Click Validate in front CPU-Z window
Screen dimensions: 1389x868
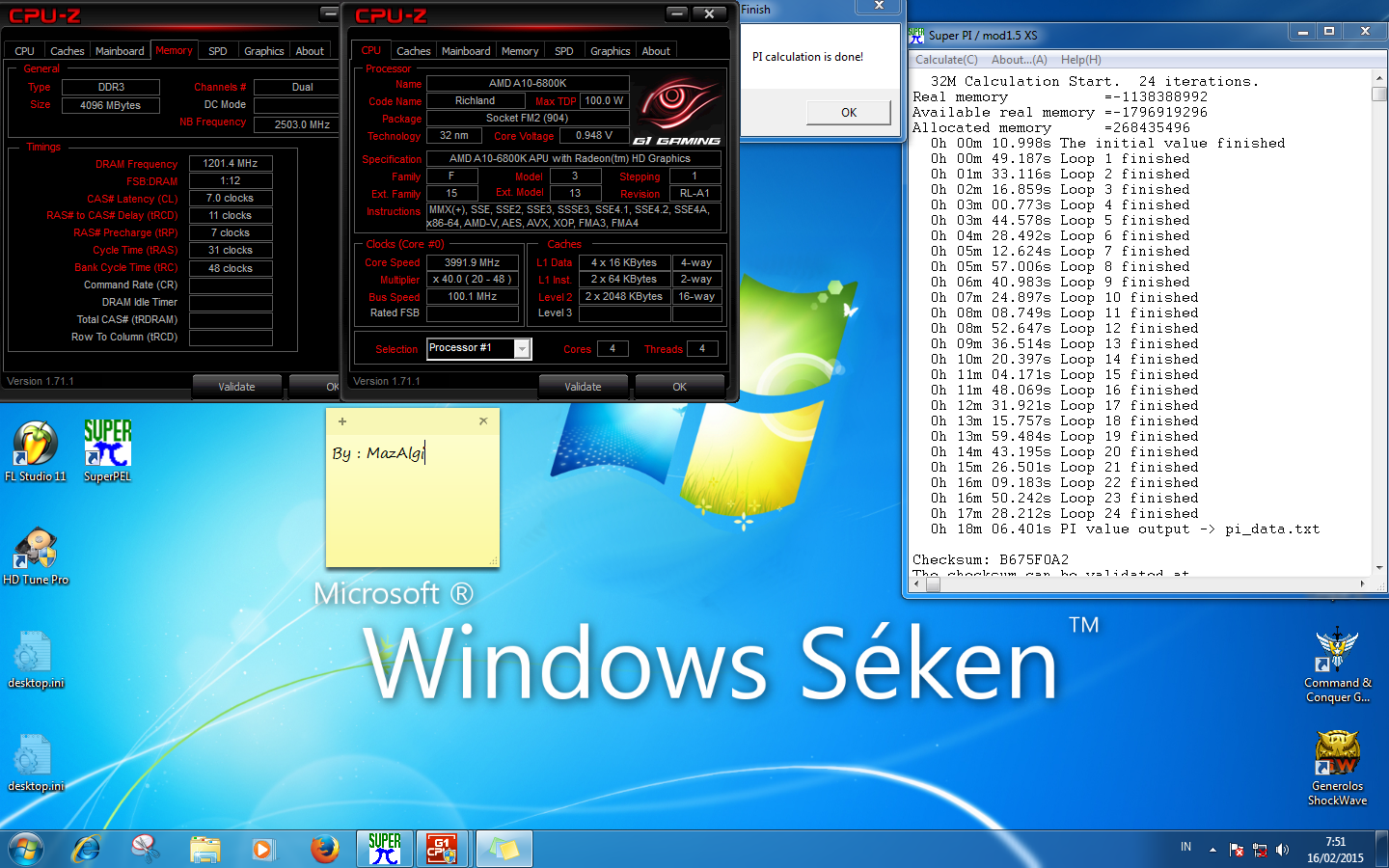(583, 387)
